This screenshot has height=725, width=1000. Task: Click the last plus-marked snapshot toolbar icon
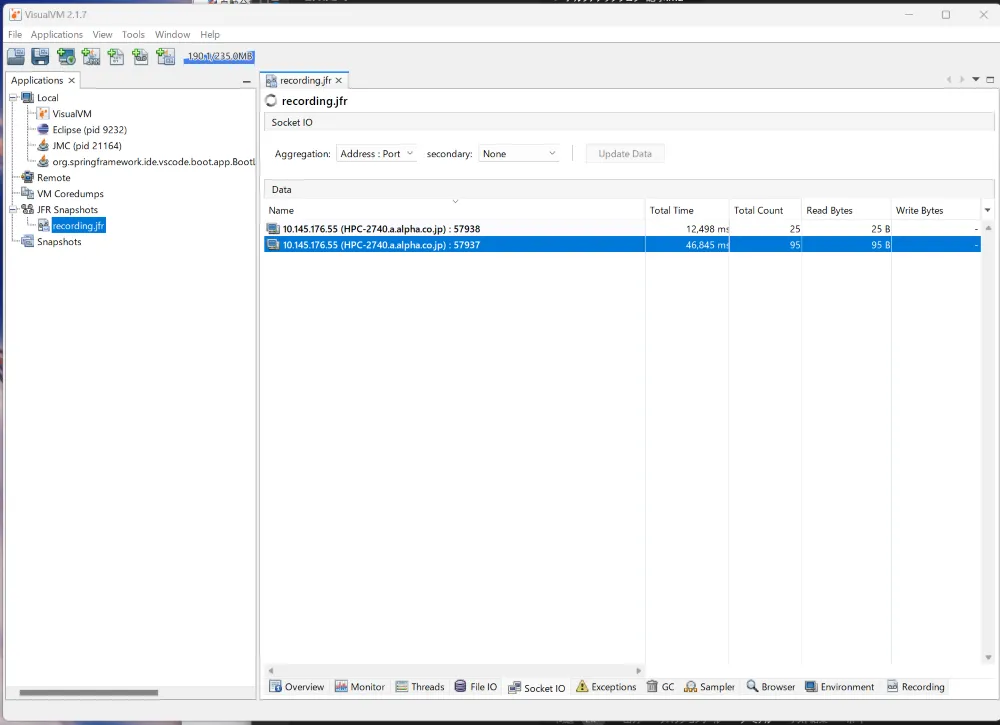(165, 57)
